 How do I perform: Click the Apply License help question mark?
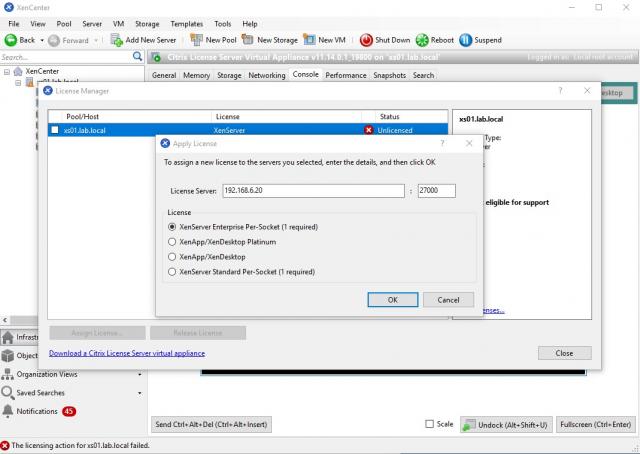click(442, 143)
